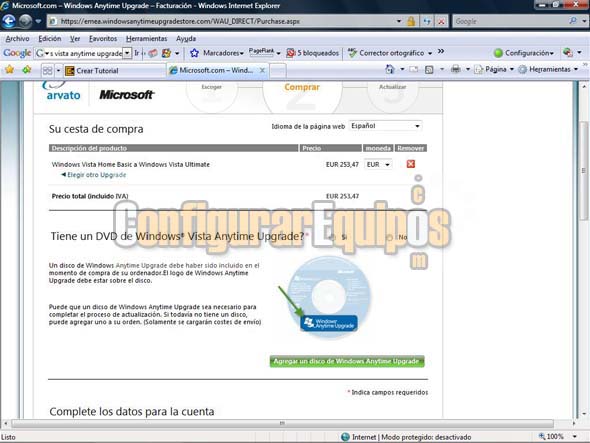Expand the address bar URL history dropdown
This screenshot has width=590, height=443.
(x=399, y=21)
